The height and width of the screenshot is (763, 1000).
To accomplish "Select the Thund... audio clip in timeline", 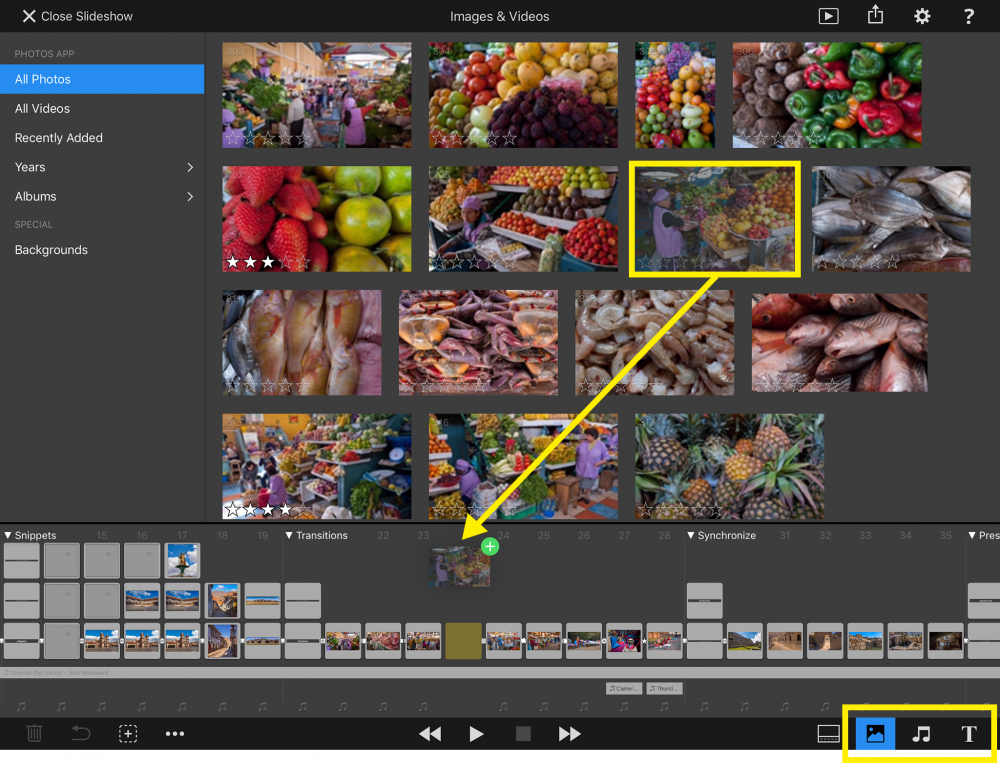I will coord(665,688).
